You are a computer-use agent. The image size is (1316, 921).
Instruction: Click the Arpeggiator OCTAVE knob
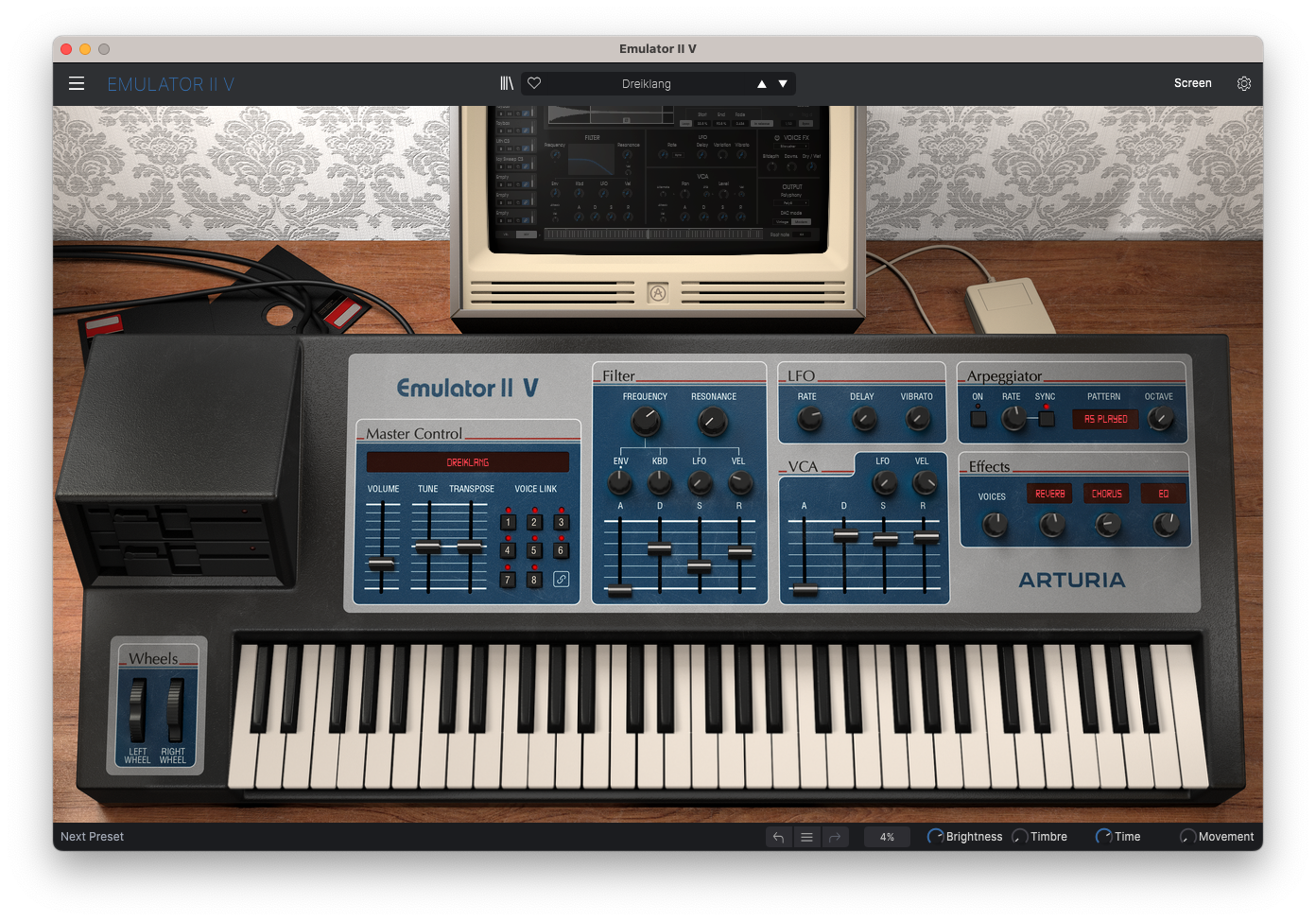[x=1160, y=418]
